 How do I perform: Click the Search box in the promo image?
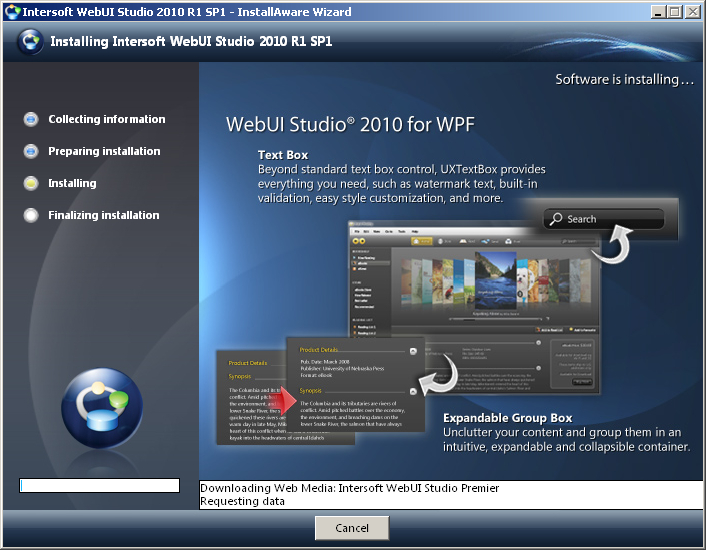(x=604, y=219)
